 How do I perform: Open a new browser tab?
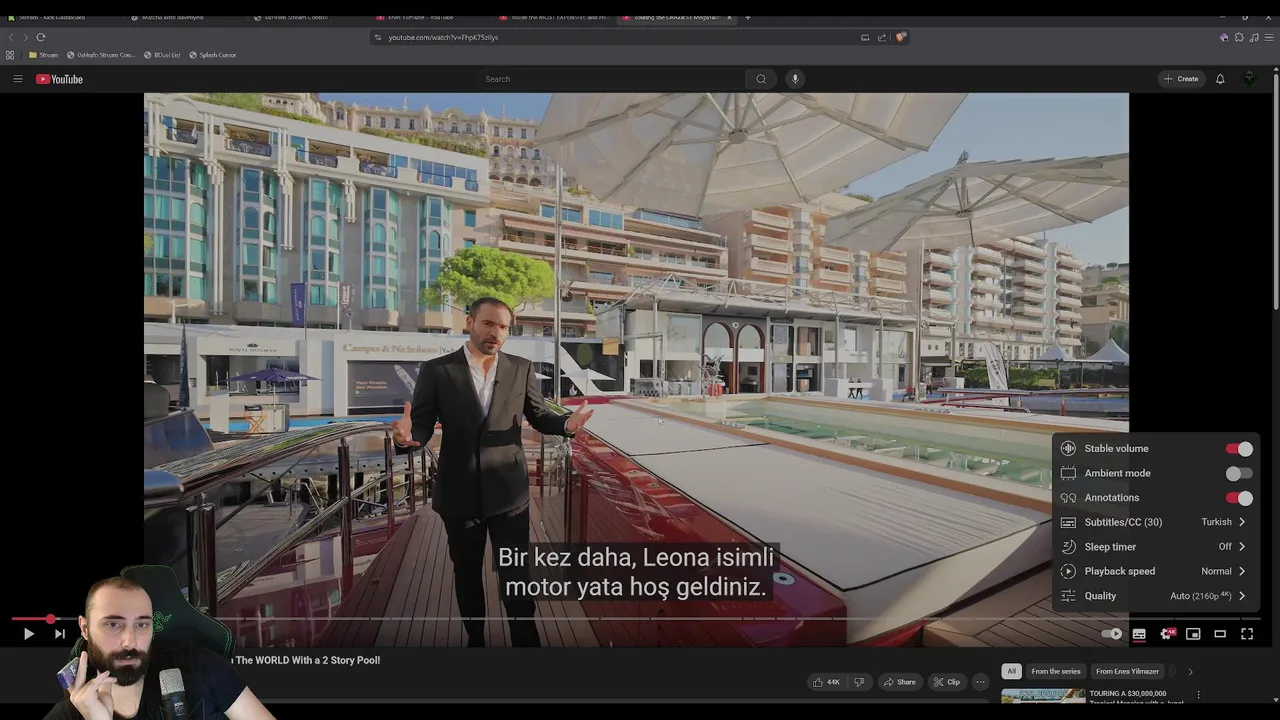coord(747,17)
